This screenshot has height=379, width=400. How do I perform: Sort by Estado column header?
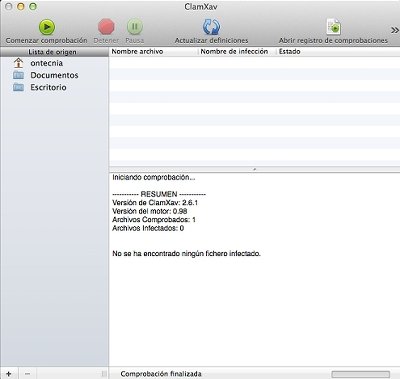point(338,52)
